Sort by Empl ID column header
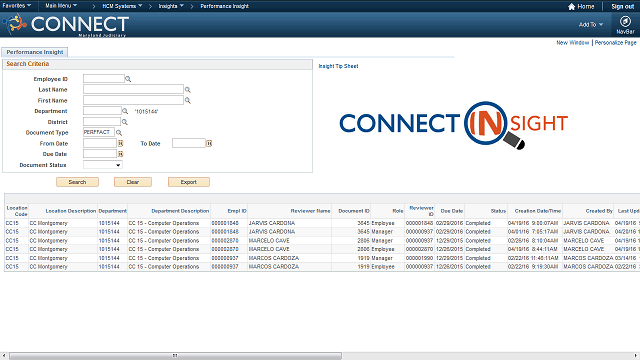Image resolution: width=640 pixels, height=360 pixels. click(x=237, y=211)
